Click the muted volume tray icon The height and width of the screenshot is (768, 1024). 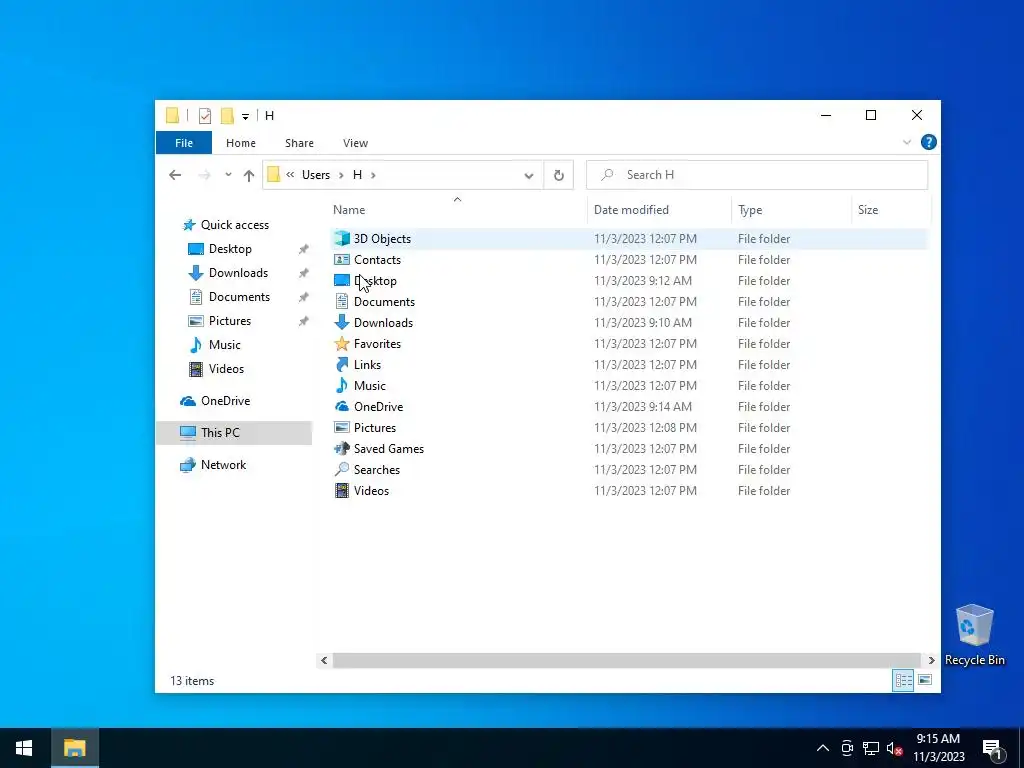[893, 748]
